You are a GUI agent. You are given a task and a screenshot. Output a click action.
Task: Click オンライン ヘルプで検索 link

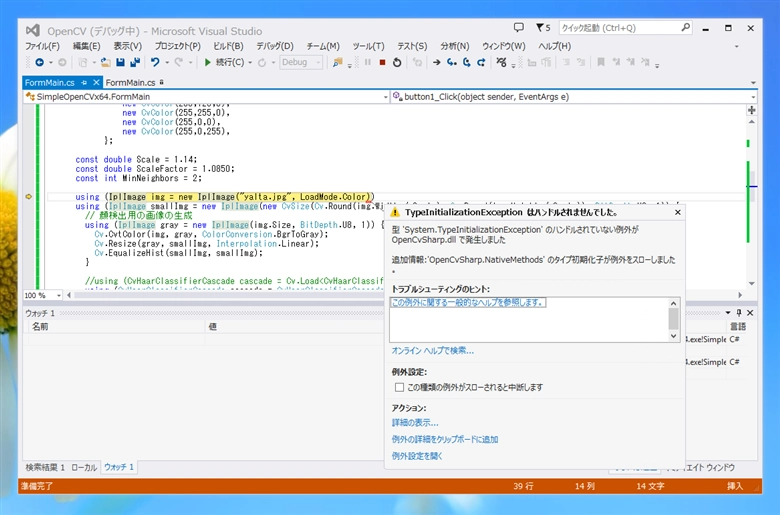click(432, 351)
